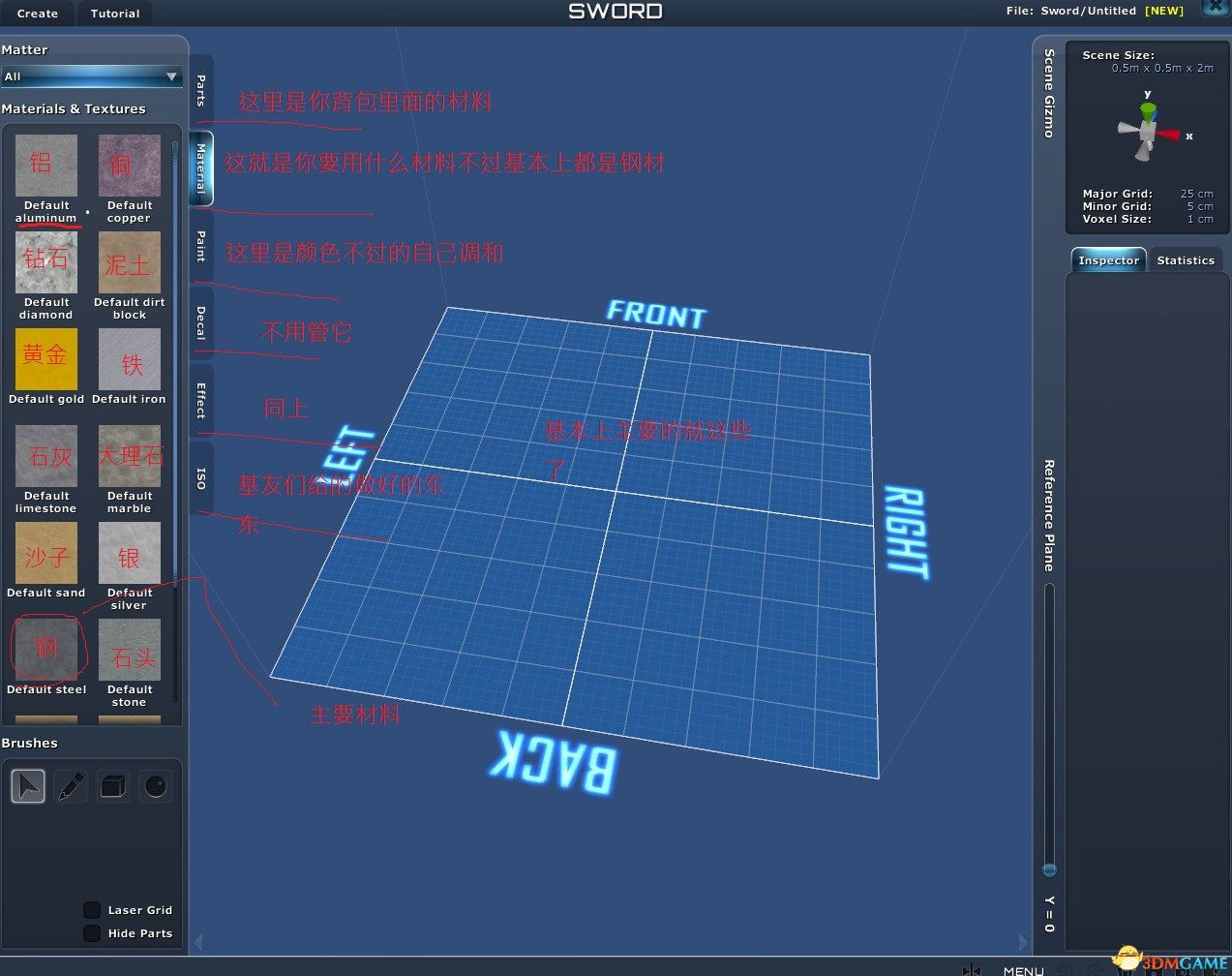
Task: Click the Minor Grid 5 cm value
Action: coord(1200,206)
